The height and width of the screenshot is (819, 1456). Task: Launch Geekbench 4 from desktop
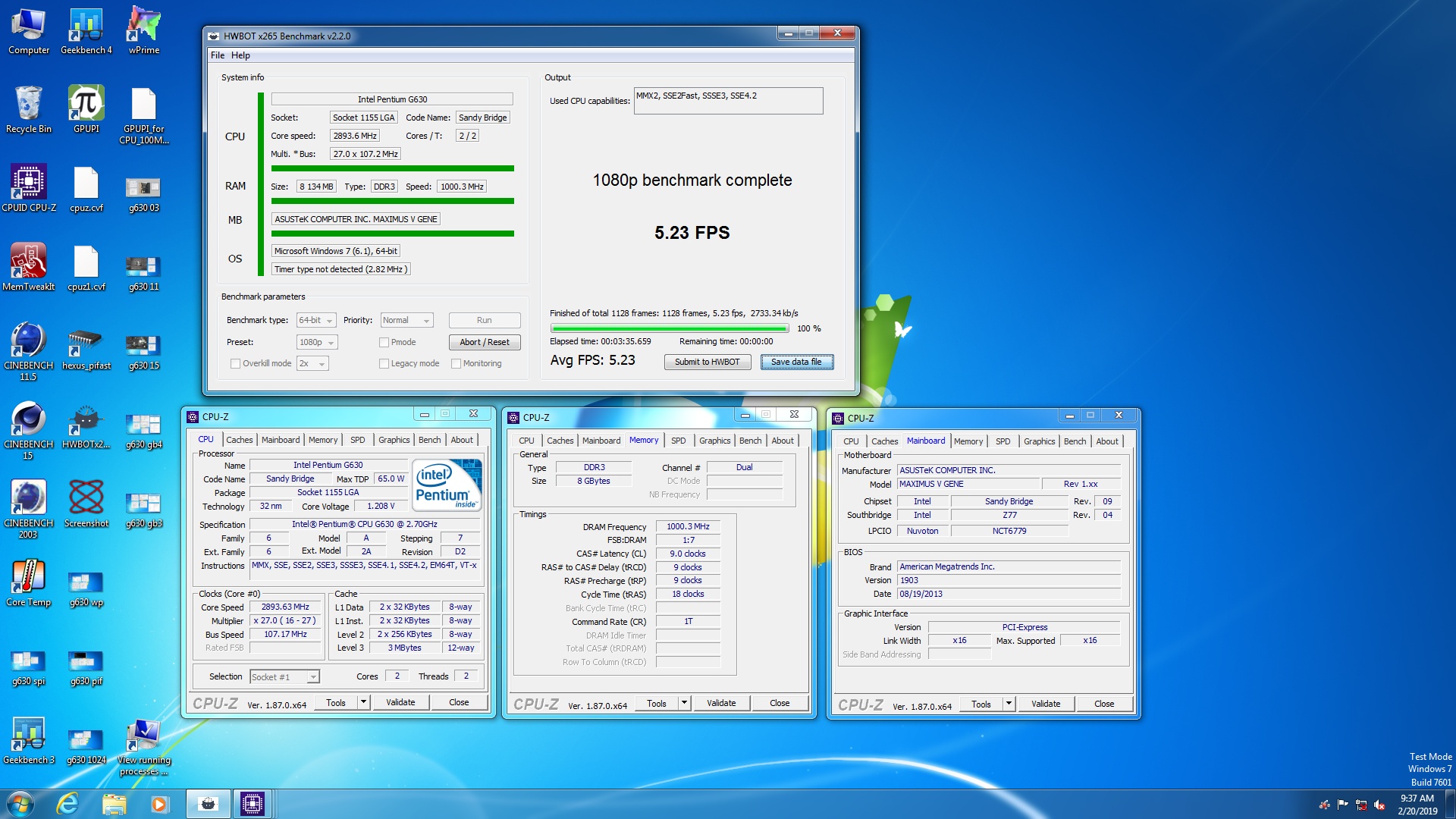click(x=86, y=32)
